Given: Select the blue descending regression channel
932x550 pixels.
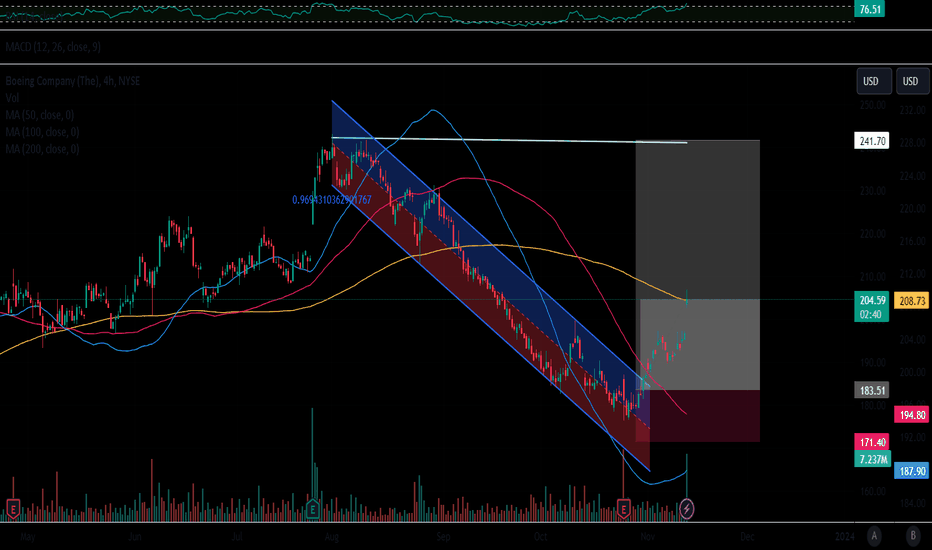Looking at the screenshot, I should coord(490,285).
